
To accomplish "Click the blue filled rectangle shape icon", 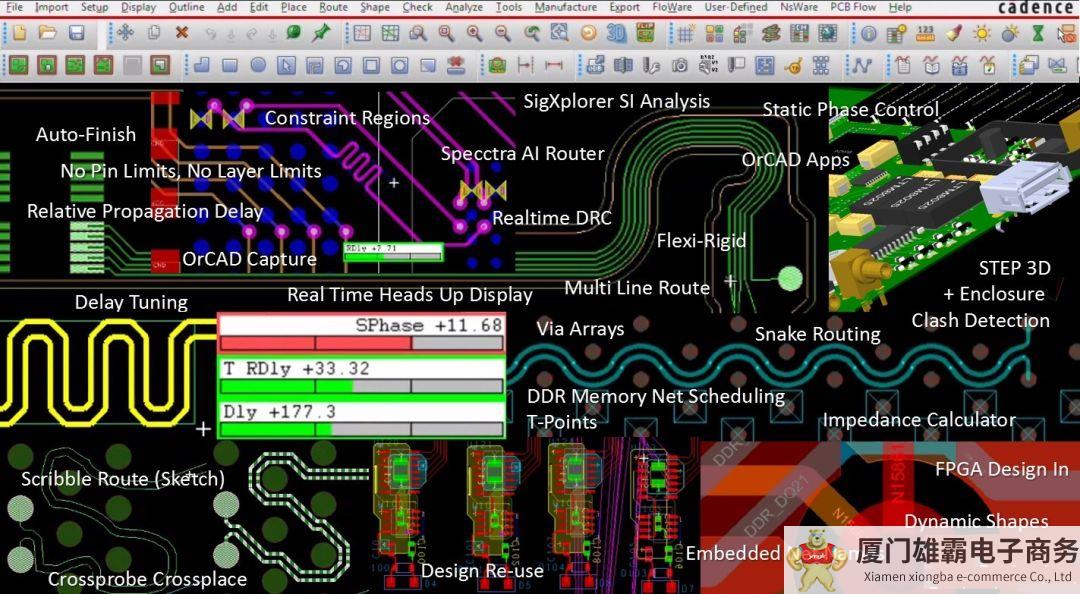I will click(x=229, y=65).
